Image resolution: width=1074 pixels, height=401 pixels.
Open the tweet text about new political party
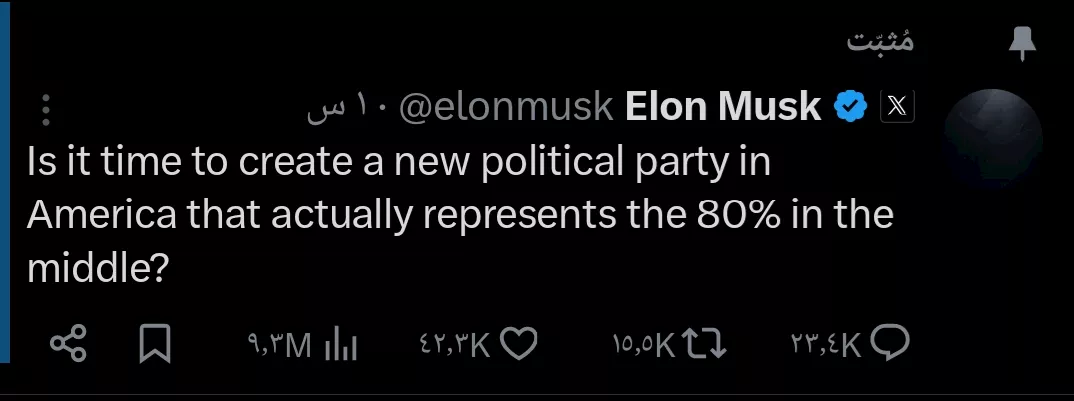click(460, 215)
